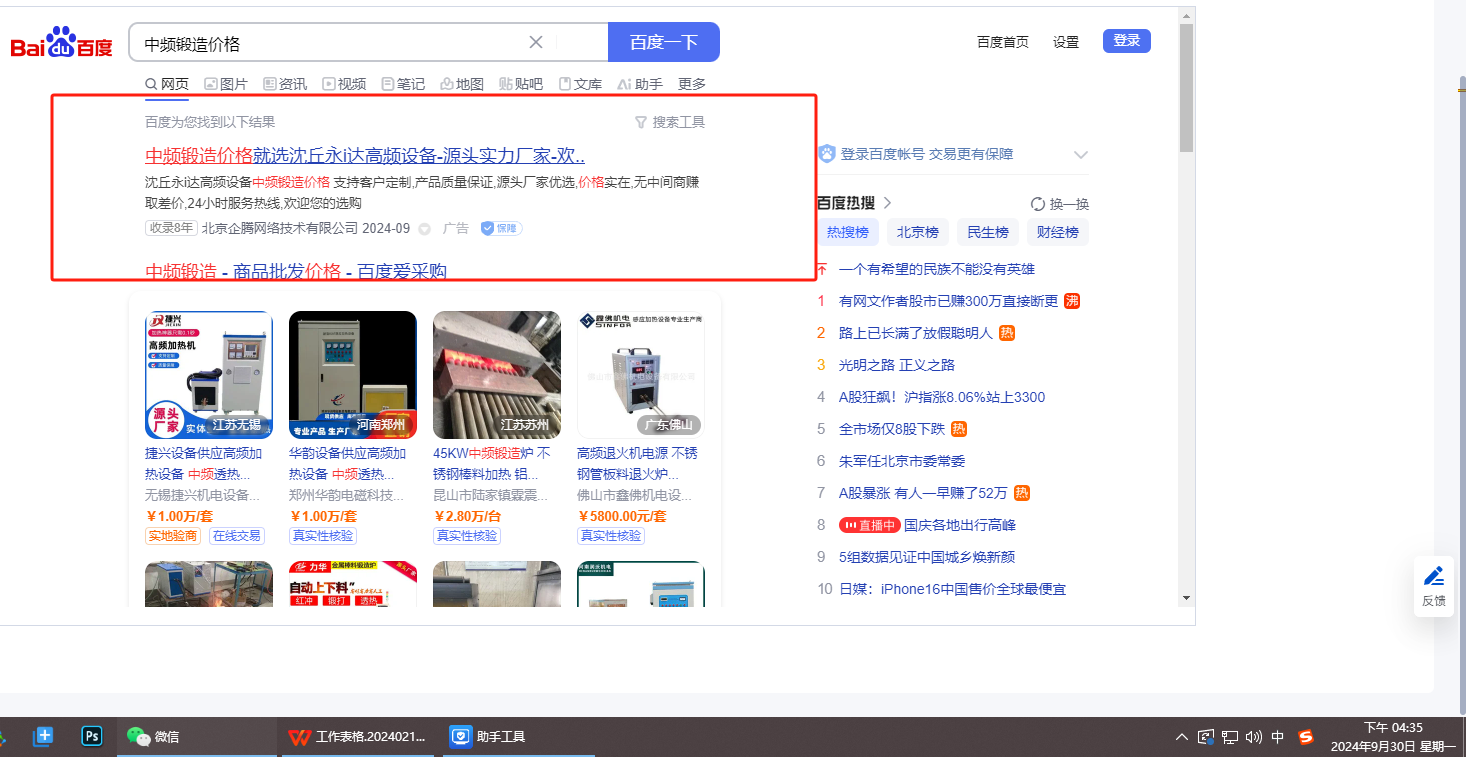This screenshot has height=757, width=1466.
Task: Open hot search 有网文作者股市已赚300万直接断更
Action: [948, 301]
